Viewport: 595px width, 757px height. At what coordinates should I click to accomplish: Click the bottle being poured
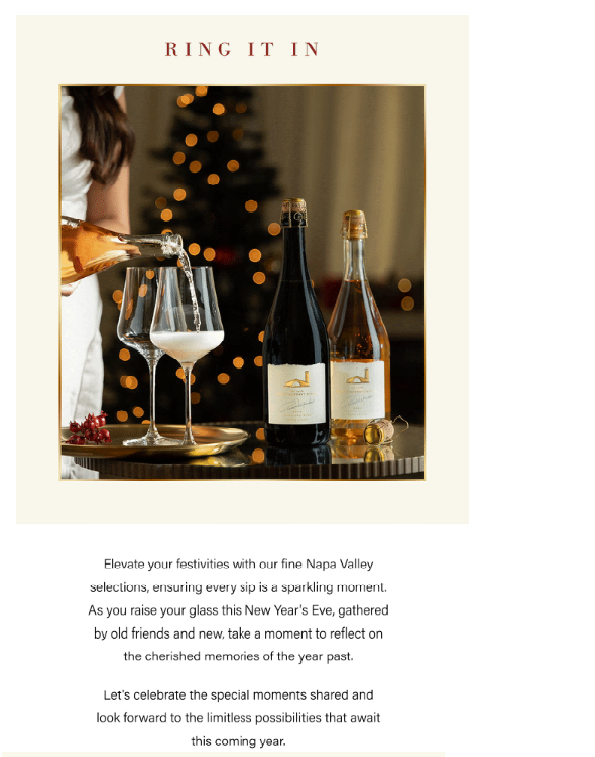point(120,248)
